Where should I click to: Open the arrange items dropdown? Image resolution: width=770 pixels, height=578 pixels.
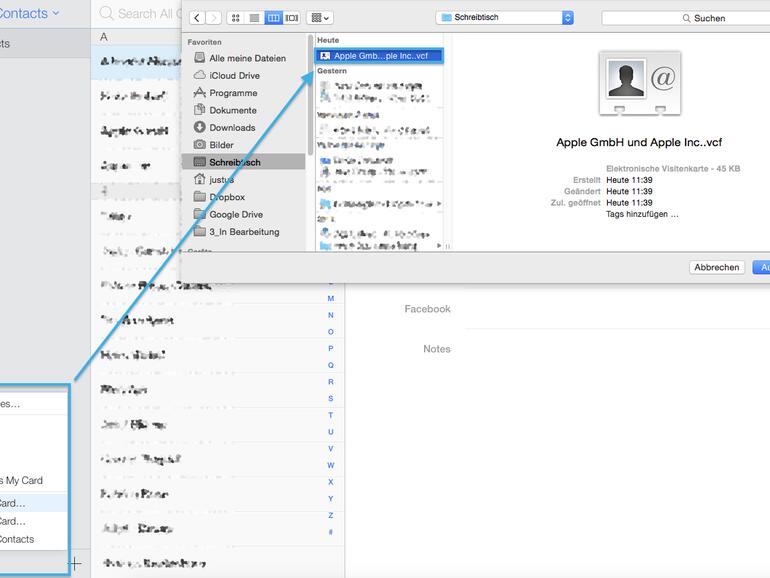(x=320, y=18)
